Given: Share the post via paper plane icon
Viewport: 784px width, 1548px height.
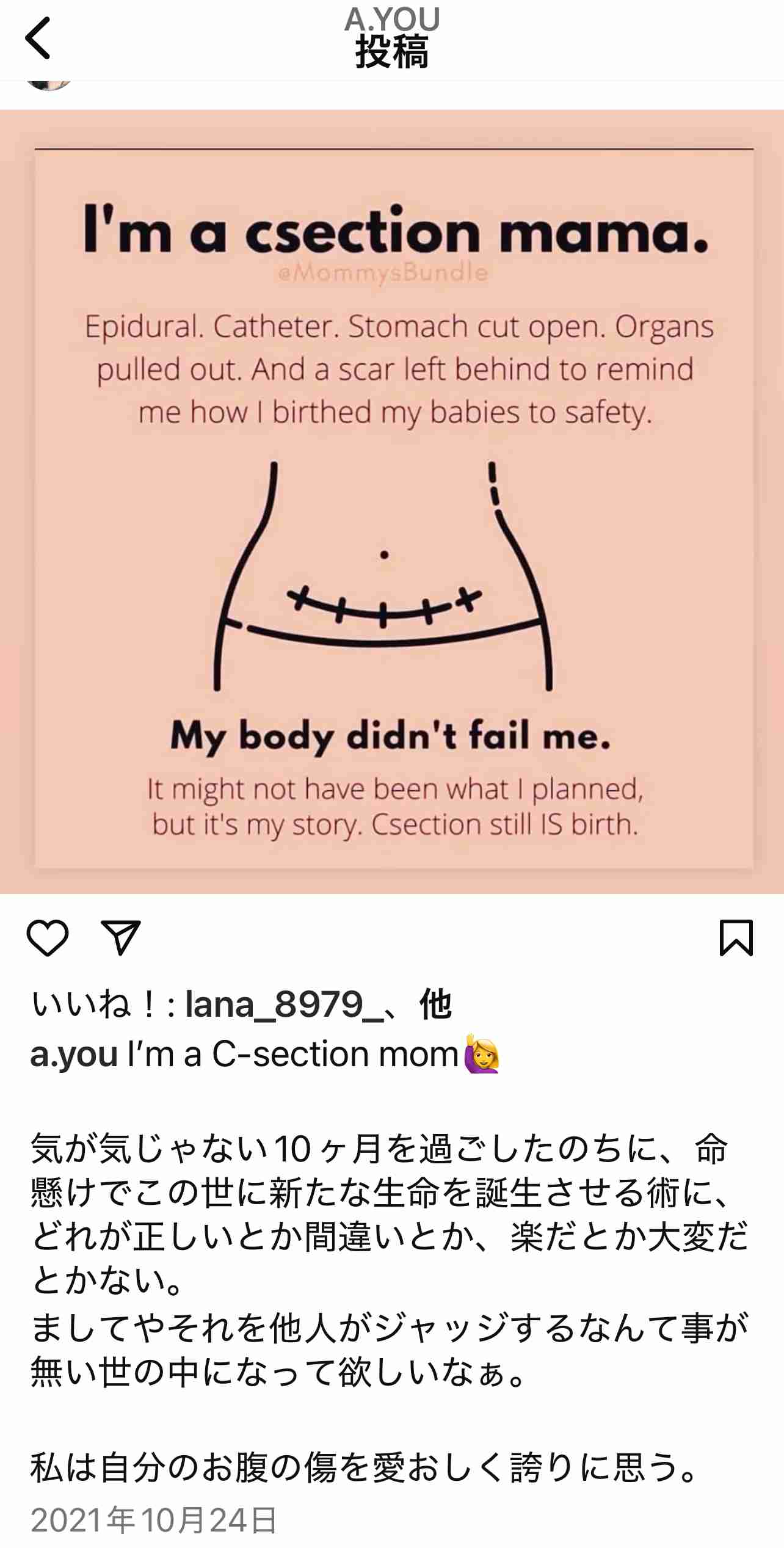Looking at the screenshot, I should (x=121, y=937).
